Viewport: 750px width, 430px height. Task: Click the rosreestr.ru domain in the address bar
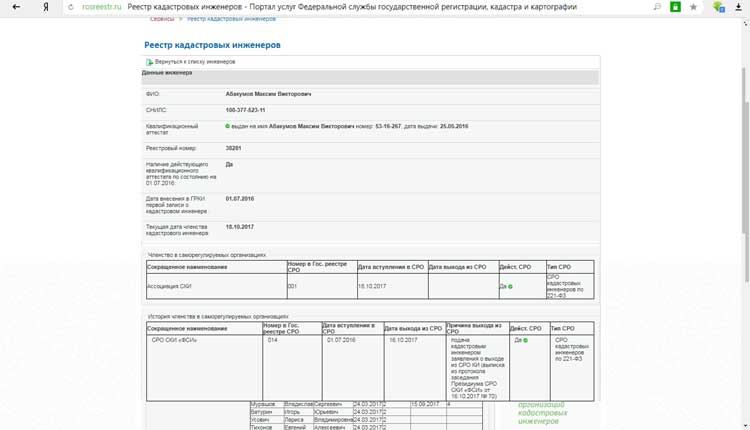(x=101, y=7)
